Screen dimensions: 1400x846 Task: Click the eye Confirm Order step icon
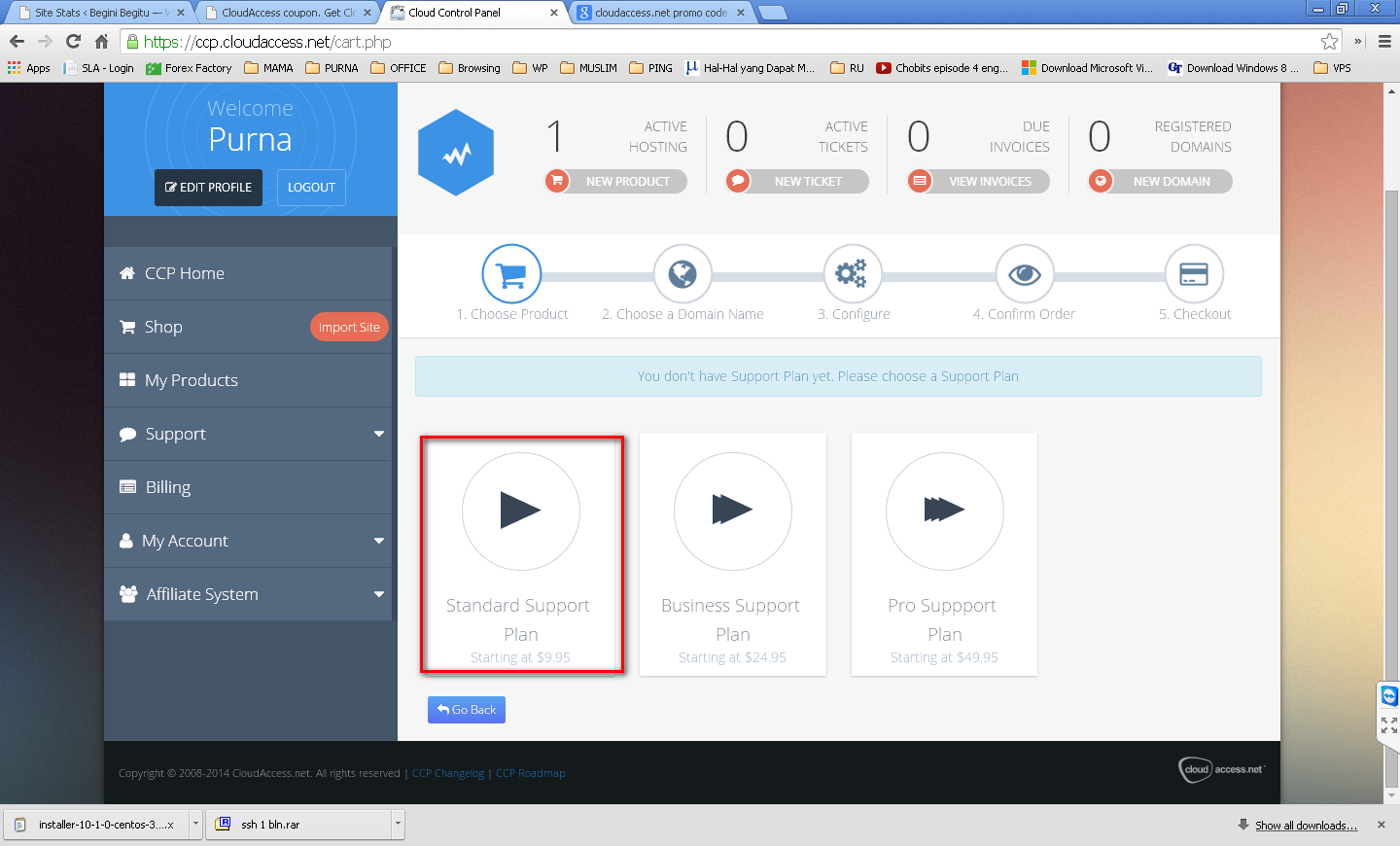click(1025, 274)
